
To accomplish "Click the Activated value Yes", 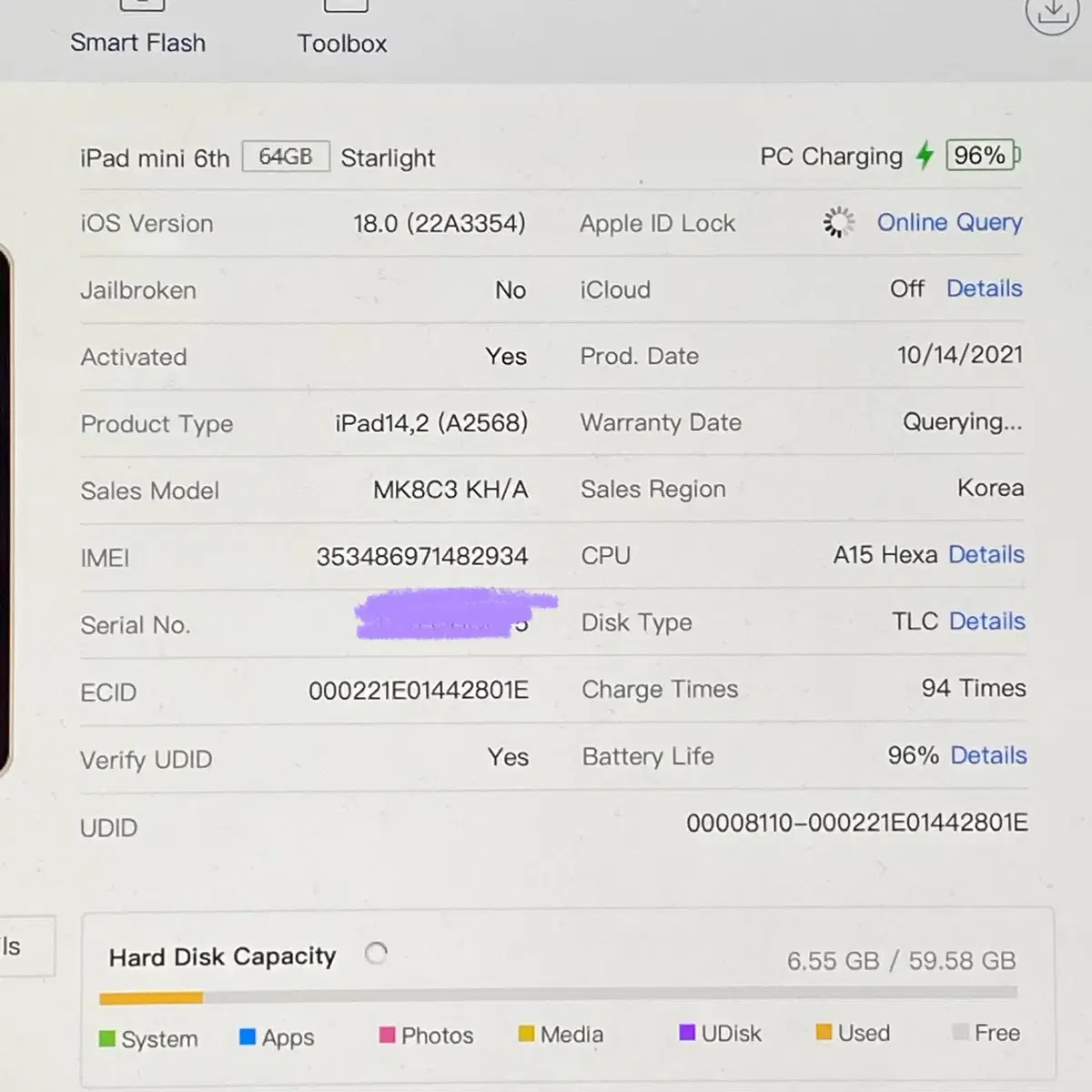I will point(506,357).
